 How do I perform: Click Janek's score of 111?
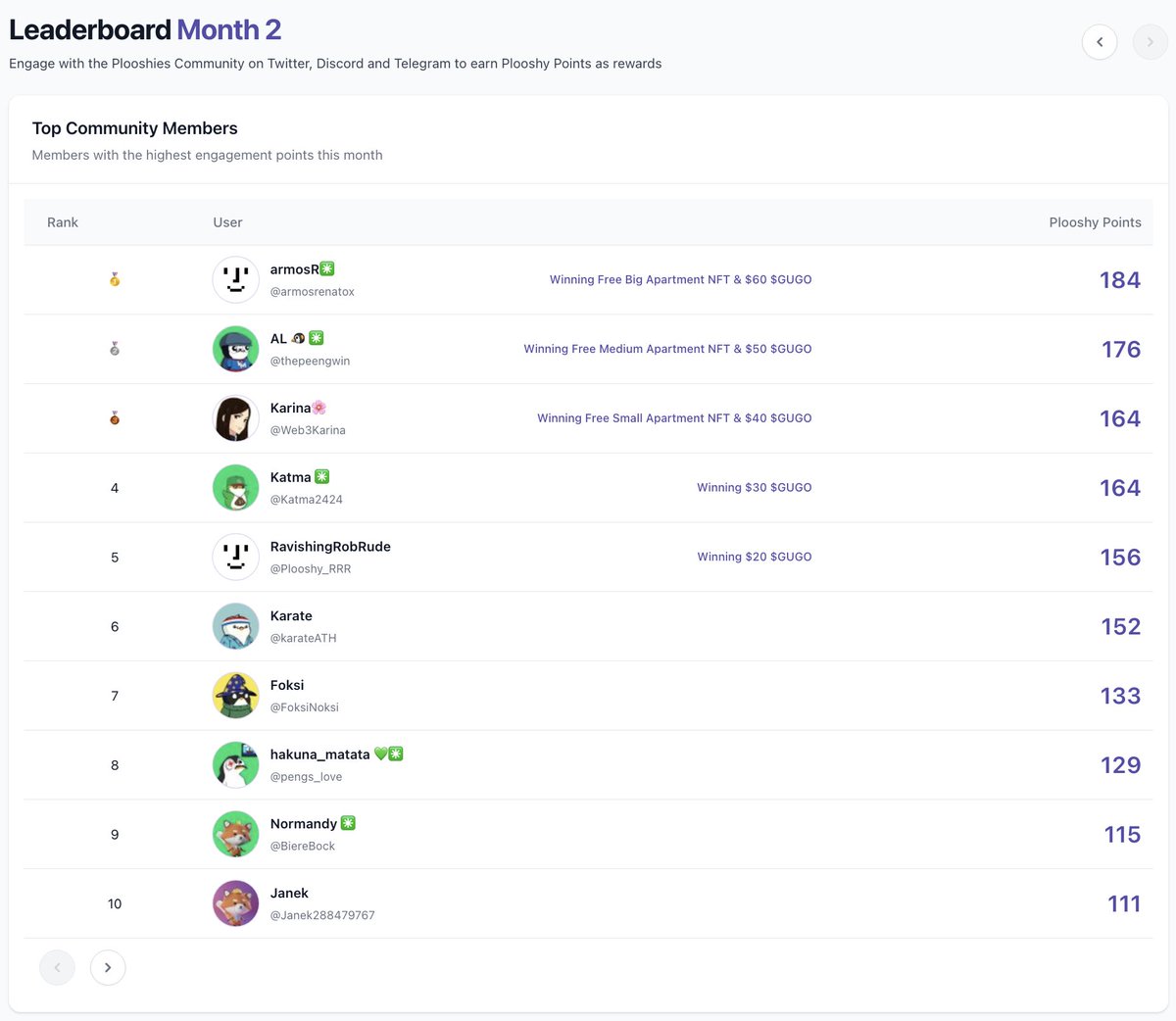[x=1124, y=904]
